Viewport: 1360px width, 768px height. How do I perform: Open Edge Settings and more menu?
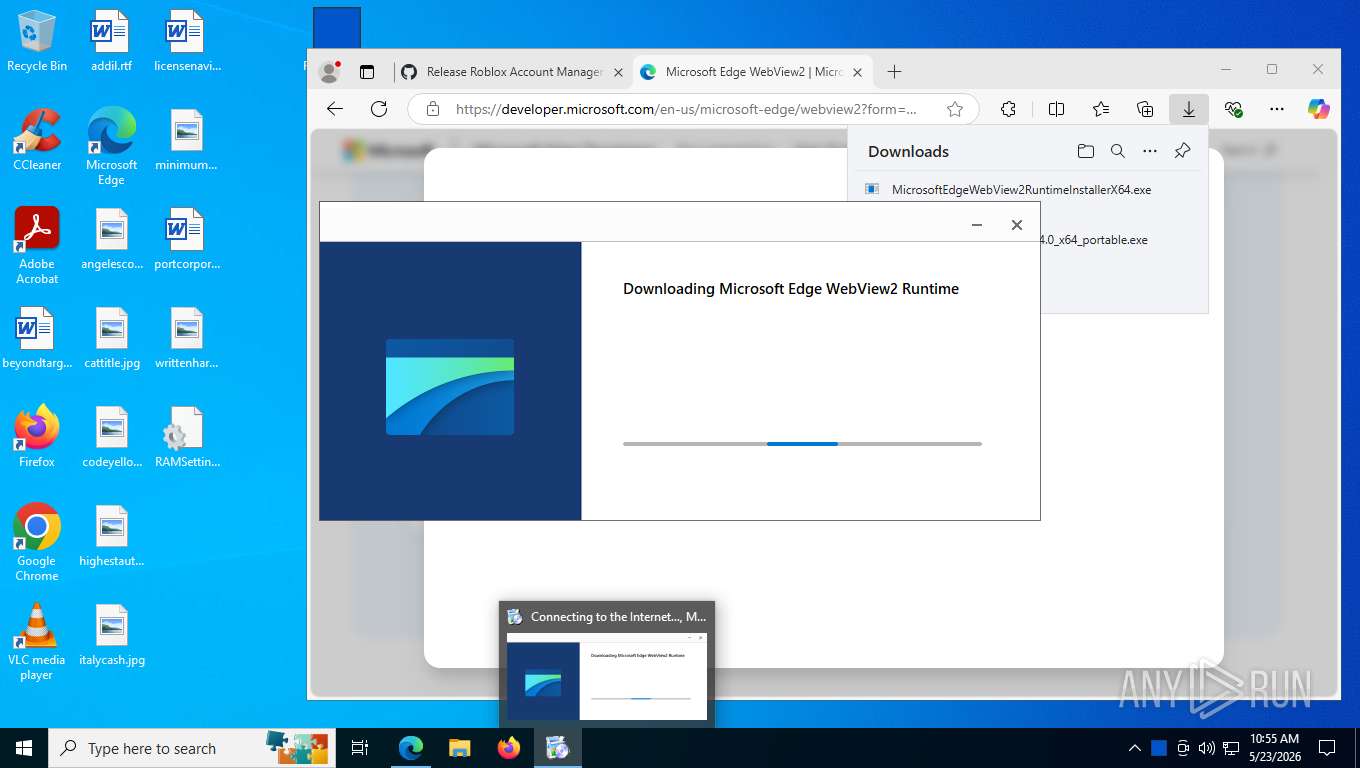coord(1277,109)
